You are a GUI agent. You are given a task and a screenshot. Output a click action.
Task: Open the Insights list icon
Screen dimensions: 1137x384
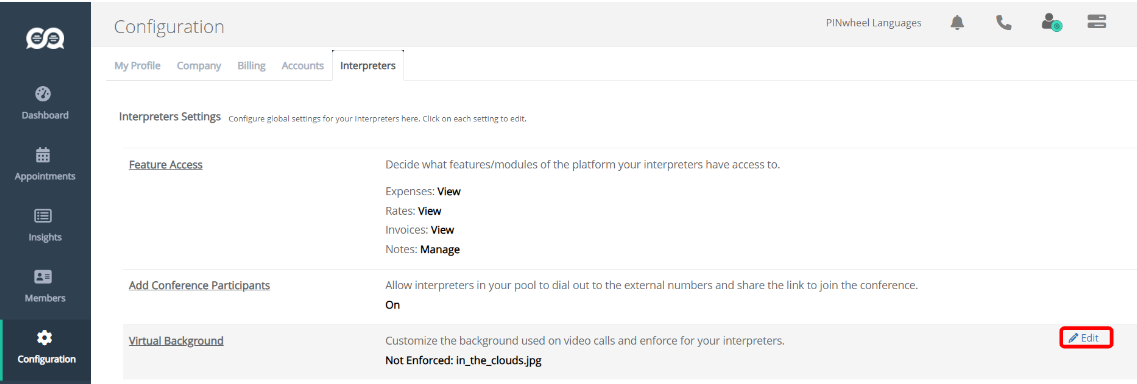pos(43,216)
